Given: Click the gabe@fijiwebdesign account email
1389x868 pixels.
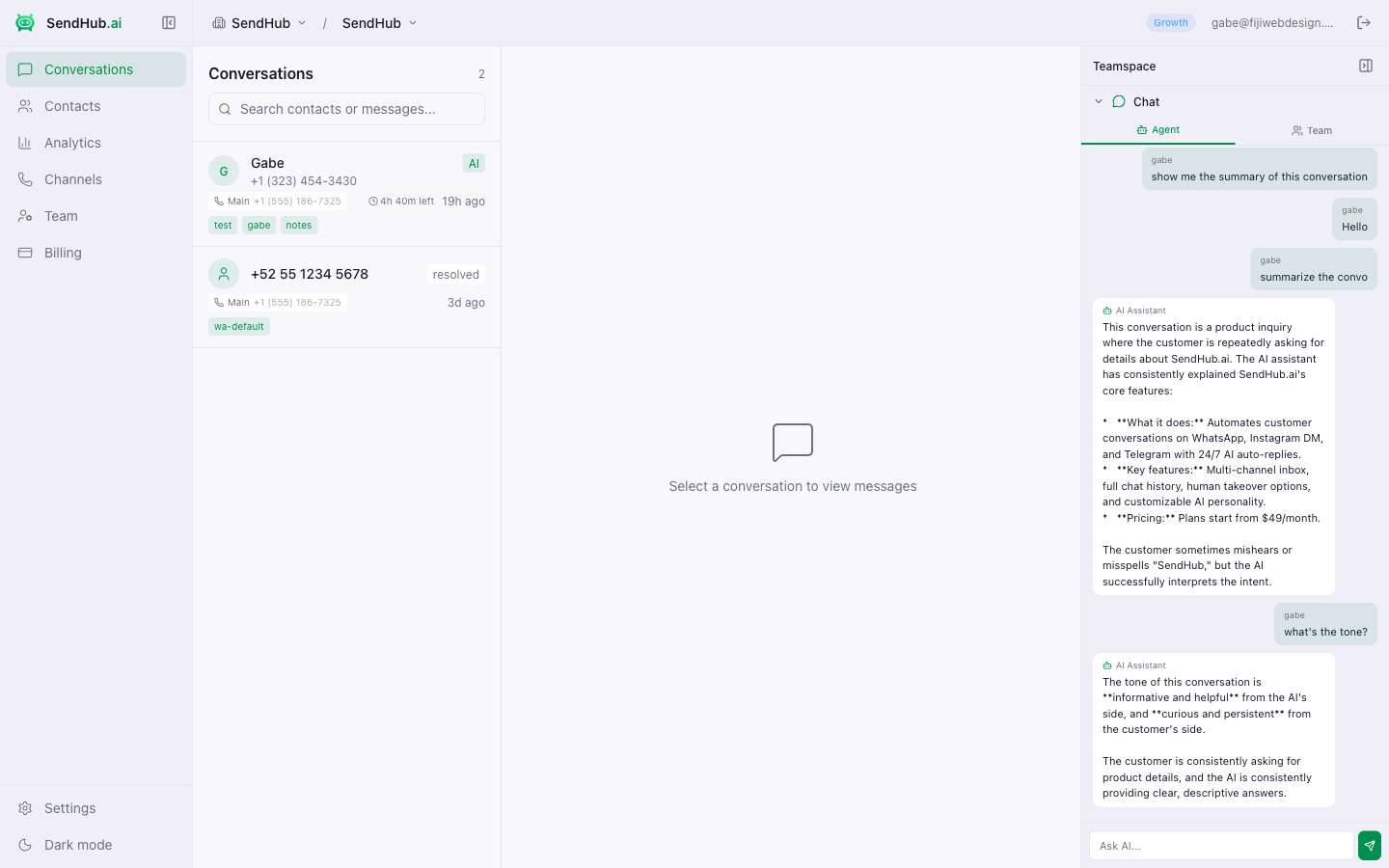Looking at the screenshot, I should coord(1272,22).
